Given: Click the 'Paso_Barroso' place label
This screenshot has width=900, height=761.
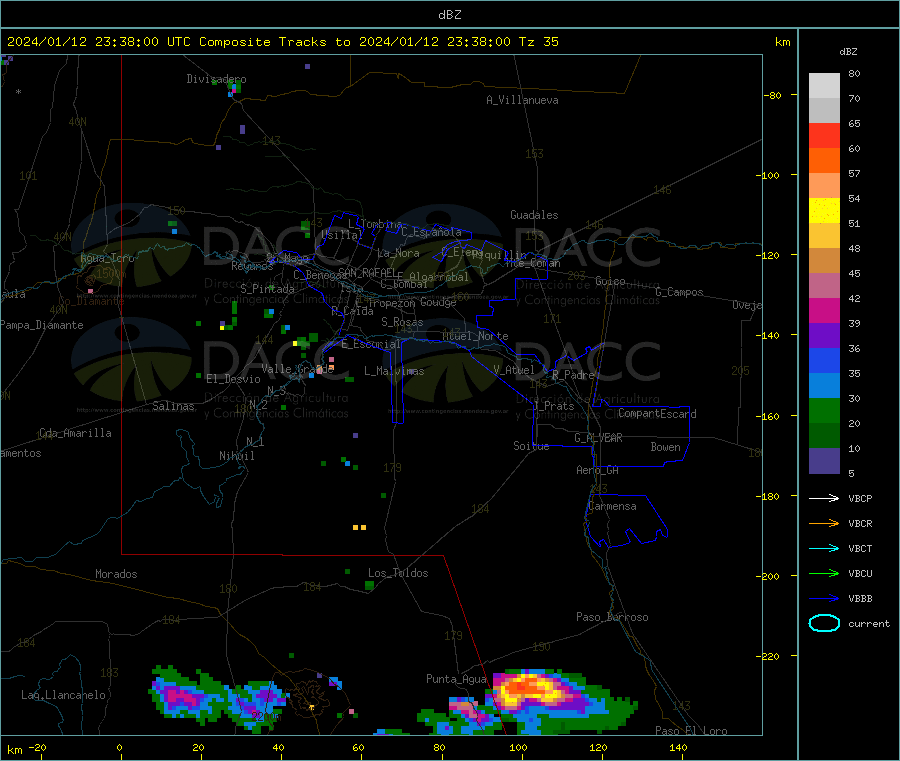Looking at the screenshot, I should coord(612,617).
